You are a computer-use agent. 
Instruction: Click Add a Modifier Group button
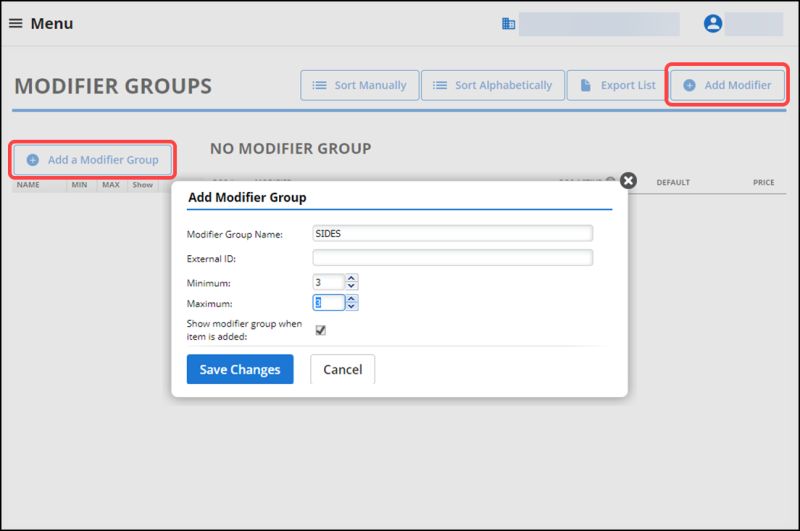tap(92, 160)
